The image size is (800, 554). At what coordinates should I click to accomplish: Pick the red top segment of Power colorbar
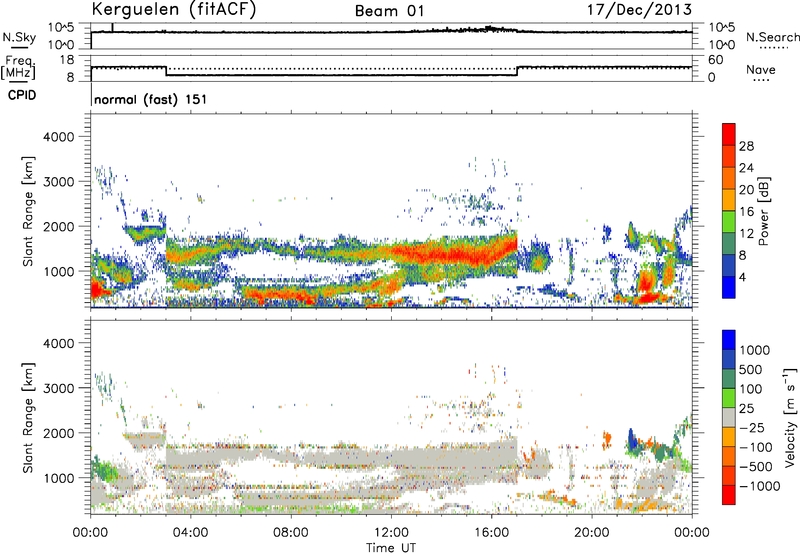729,135
